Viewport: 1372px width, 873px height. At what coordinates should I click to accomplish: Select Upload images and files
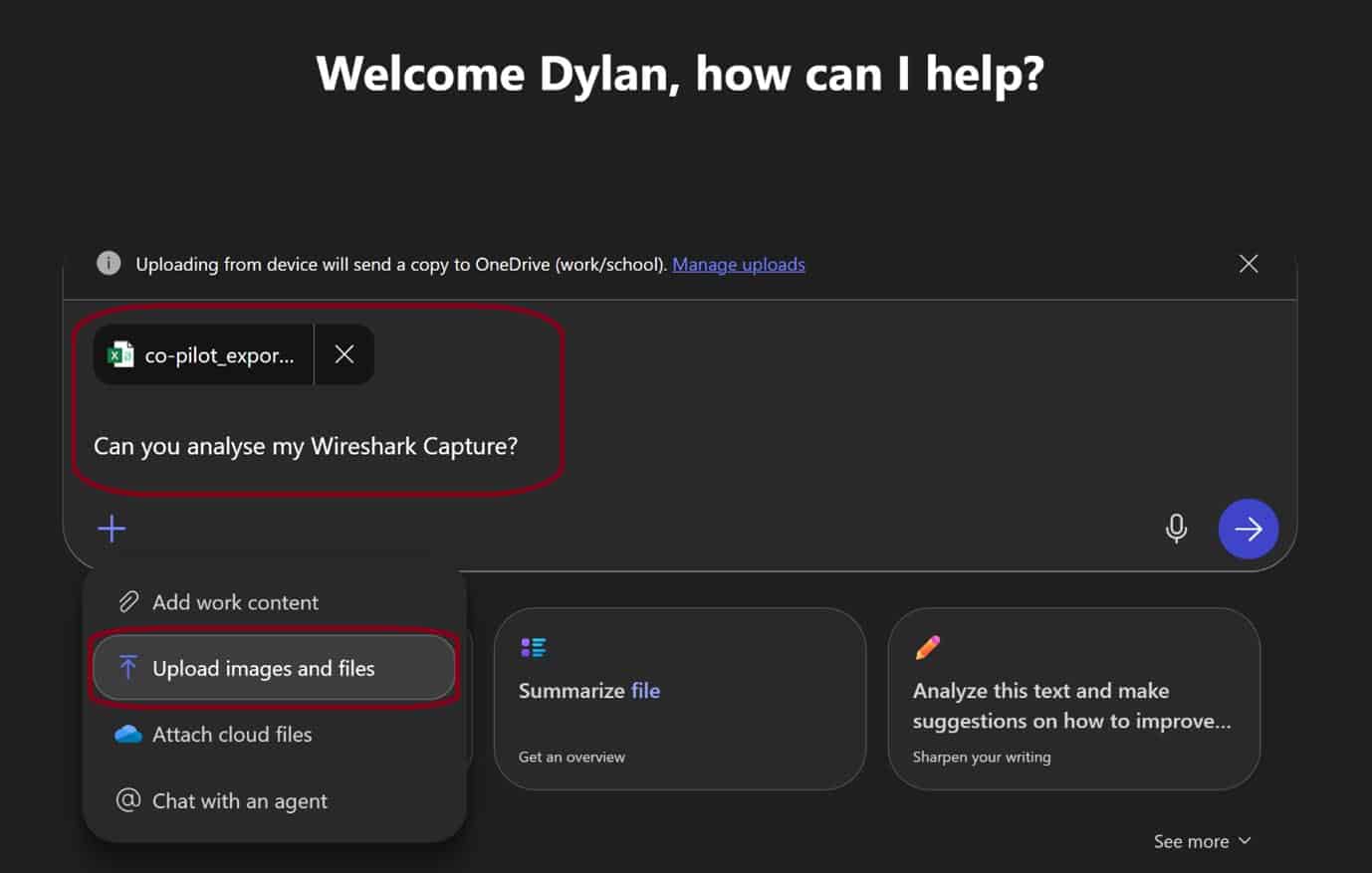pos(274,668)
